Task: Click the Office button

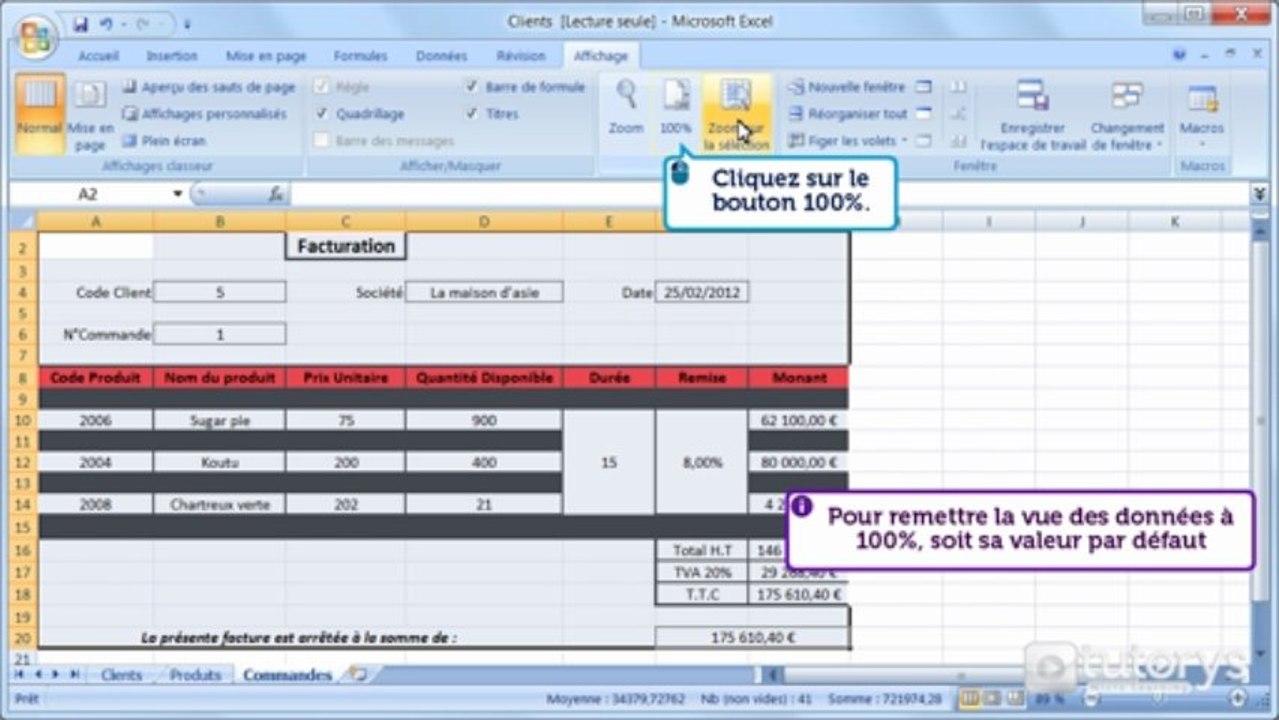Action: pos(36,37)
